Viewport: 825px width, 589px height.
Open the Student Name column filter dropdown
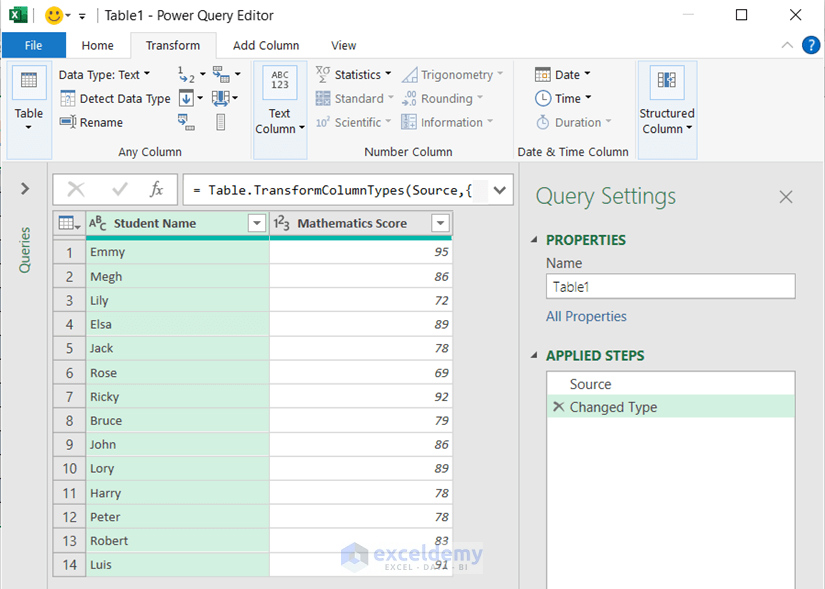(x=257, y=223)
